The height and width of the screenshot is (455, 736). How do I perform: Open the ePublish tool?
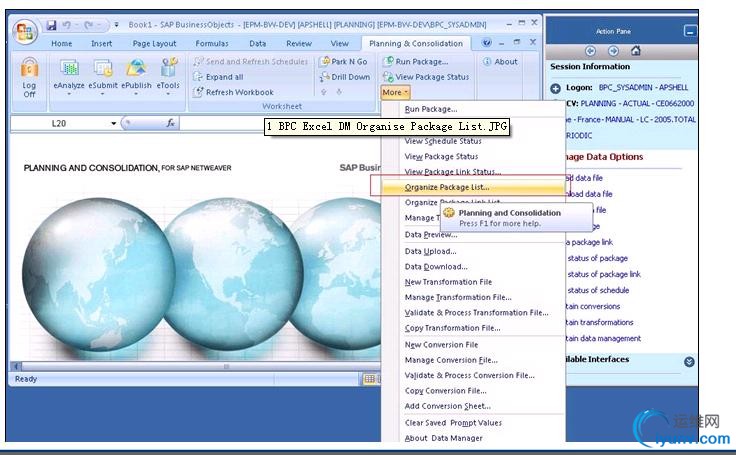point(136,75)
